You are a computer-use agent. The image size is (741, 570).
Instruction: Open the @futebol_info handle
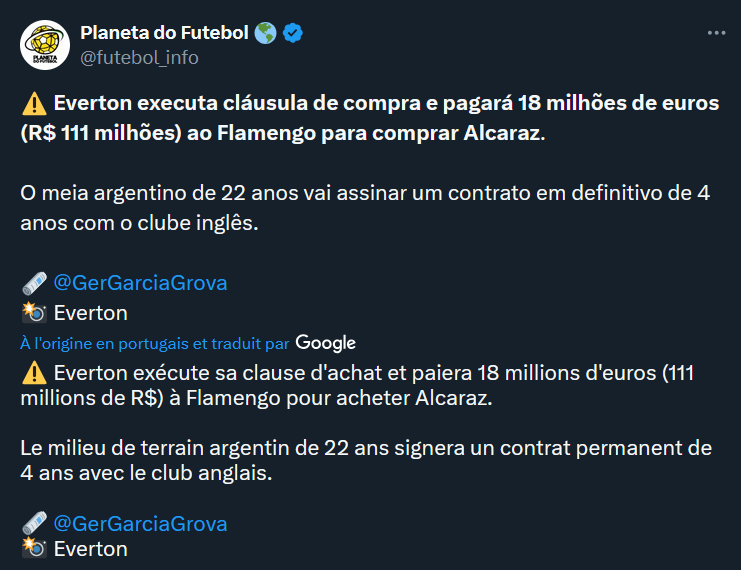(x=139, y=58)
